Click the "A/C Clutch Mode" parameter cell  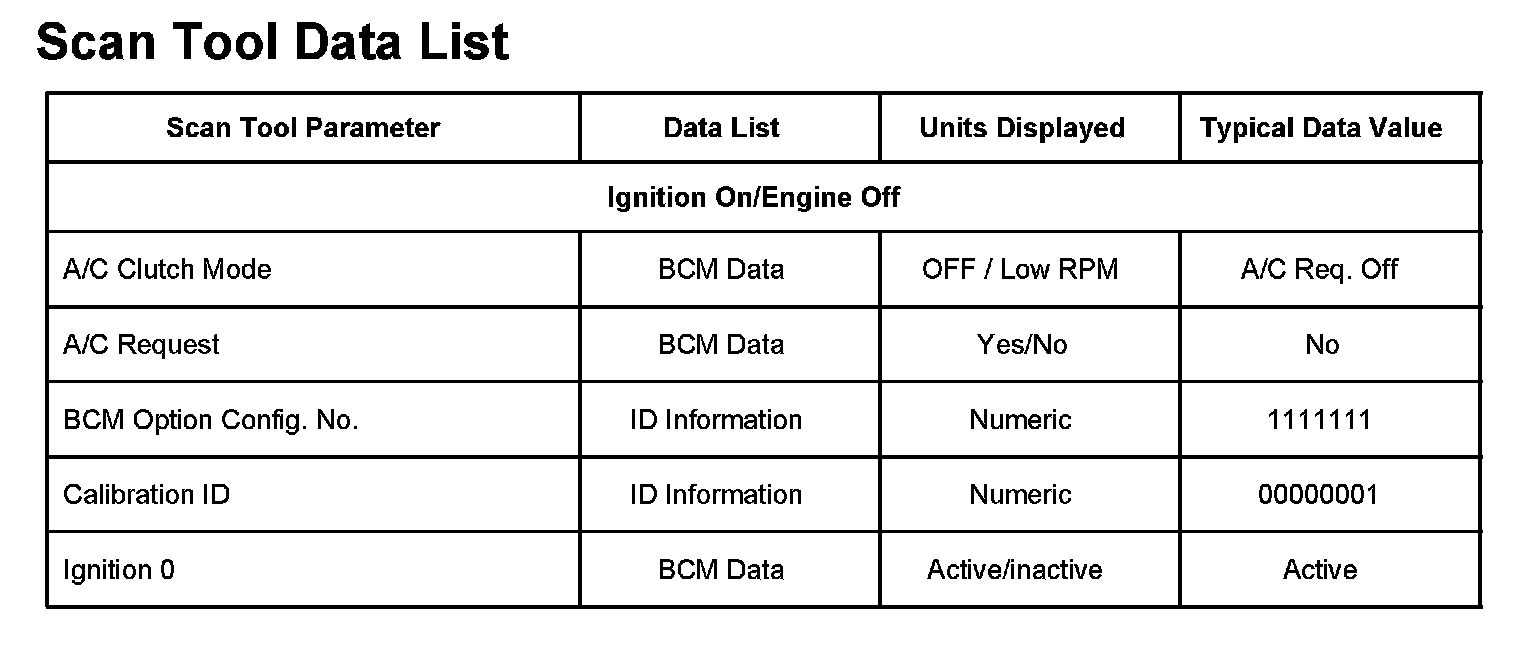(x=167, y=270)
